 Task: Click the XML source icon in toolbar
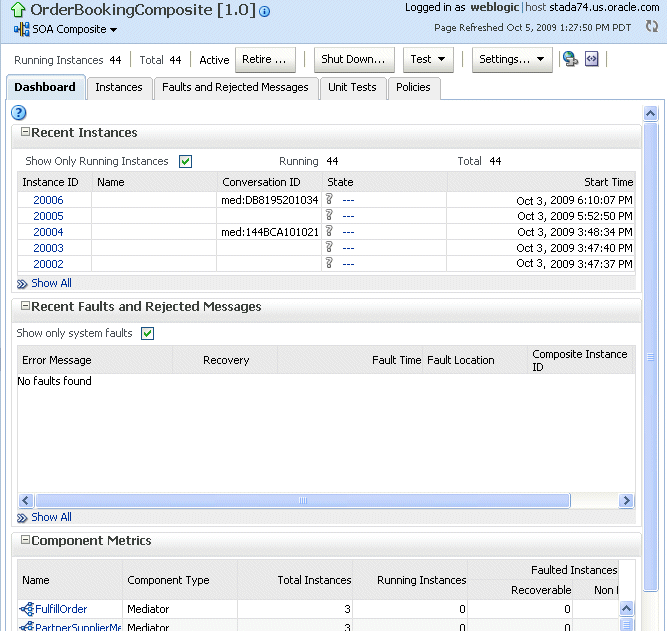click(592, 59)
